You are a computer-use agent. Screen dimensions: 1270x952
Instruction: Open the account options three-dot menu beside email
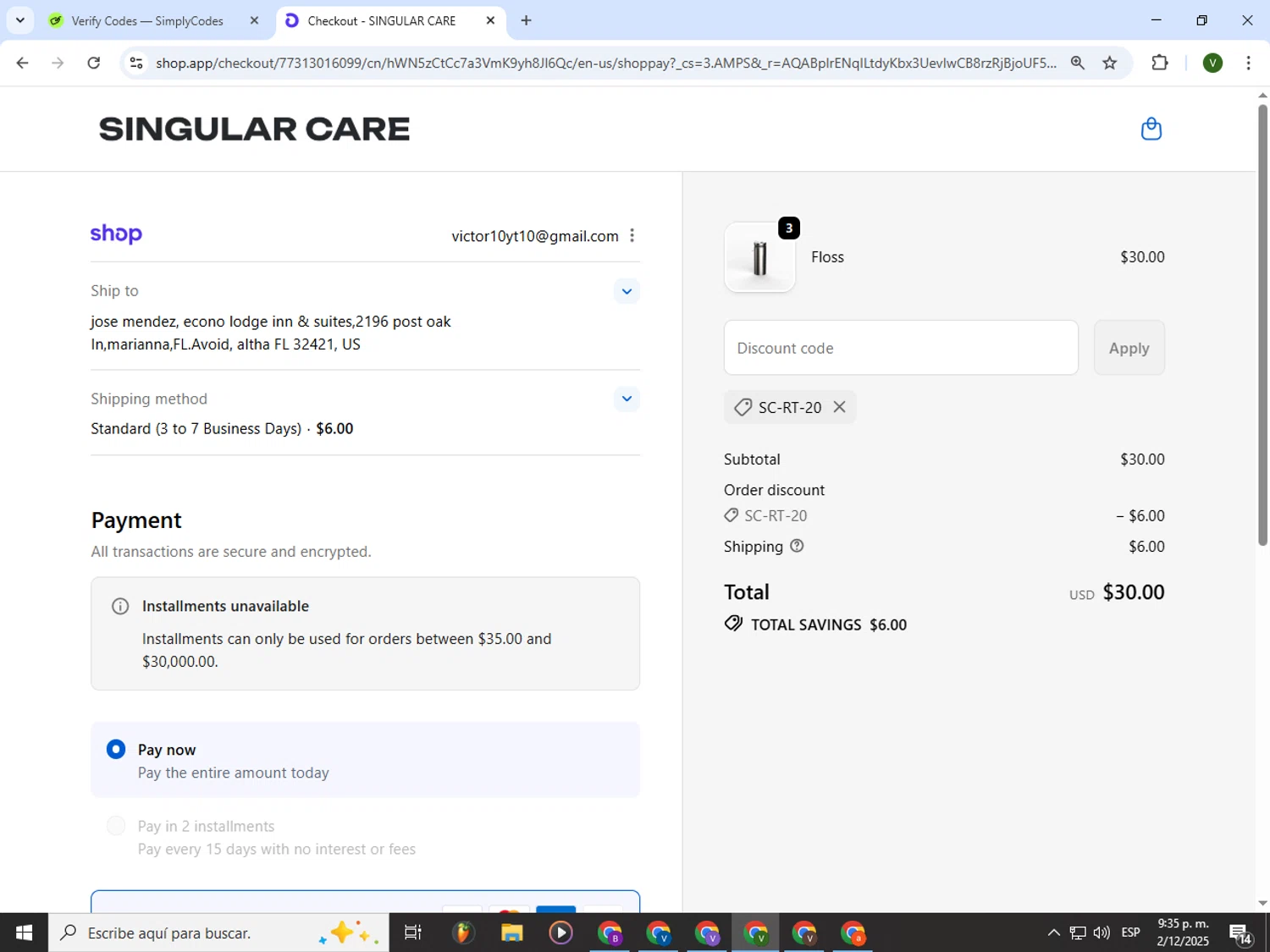tap(632, 236)
